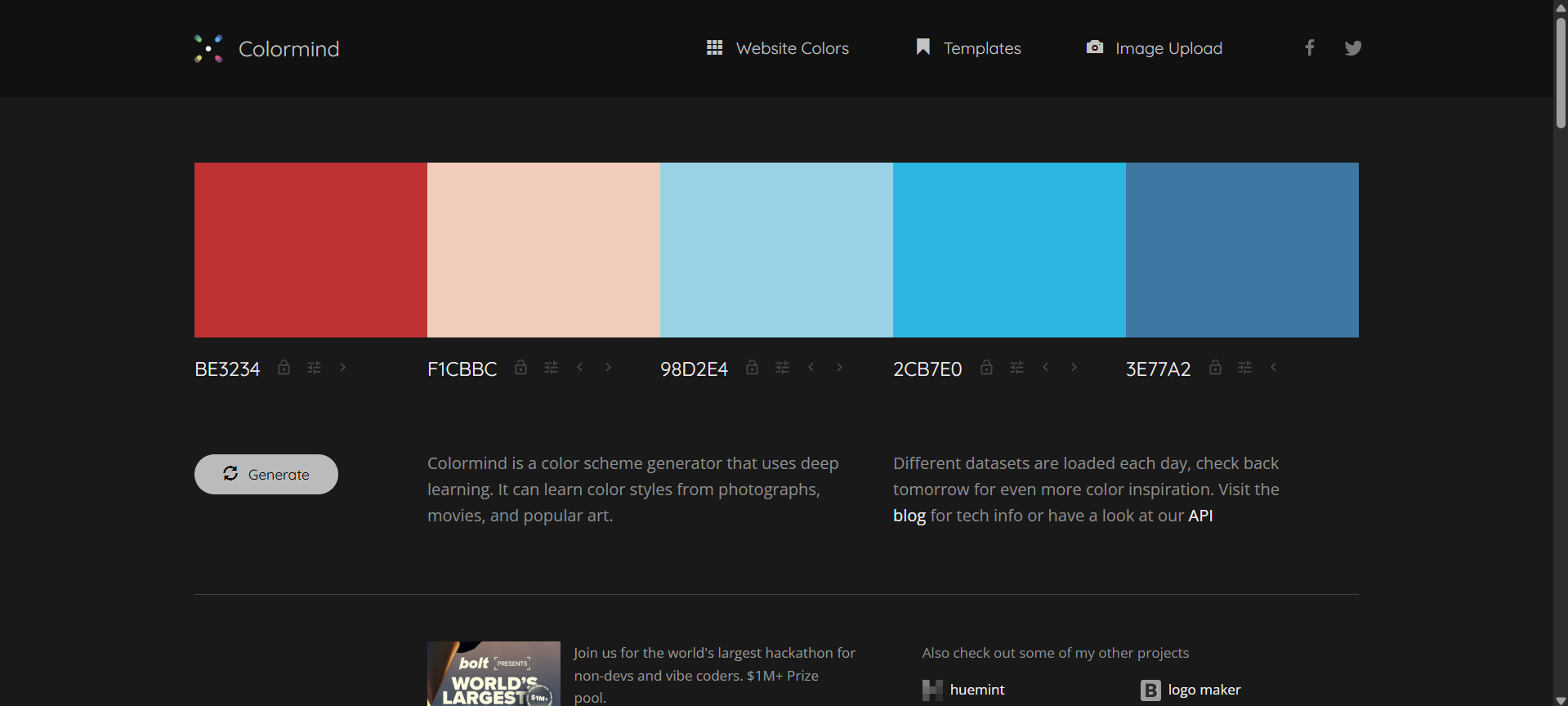This screenshot has height=706, width=1568.
Task: Select the steel blue 3E77A2 swatch
Action: pos(1242,250)
